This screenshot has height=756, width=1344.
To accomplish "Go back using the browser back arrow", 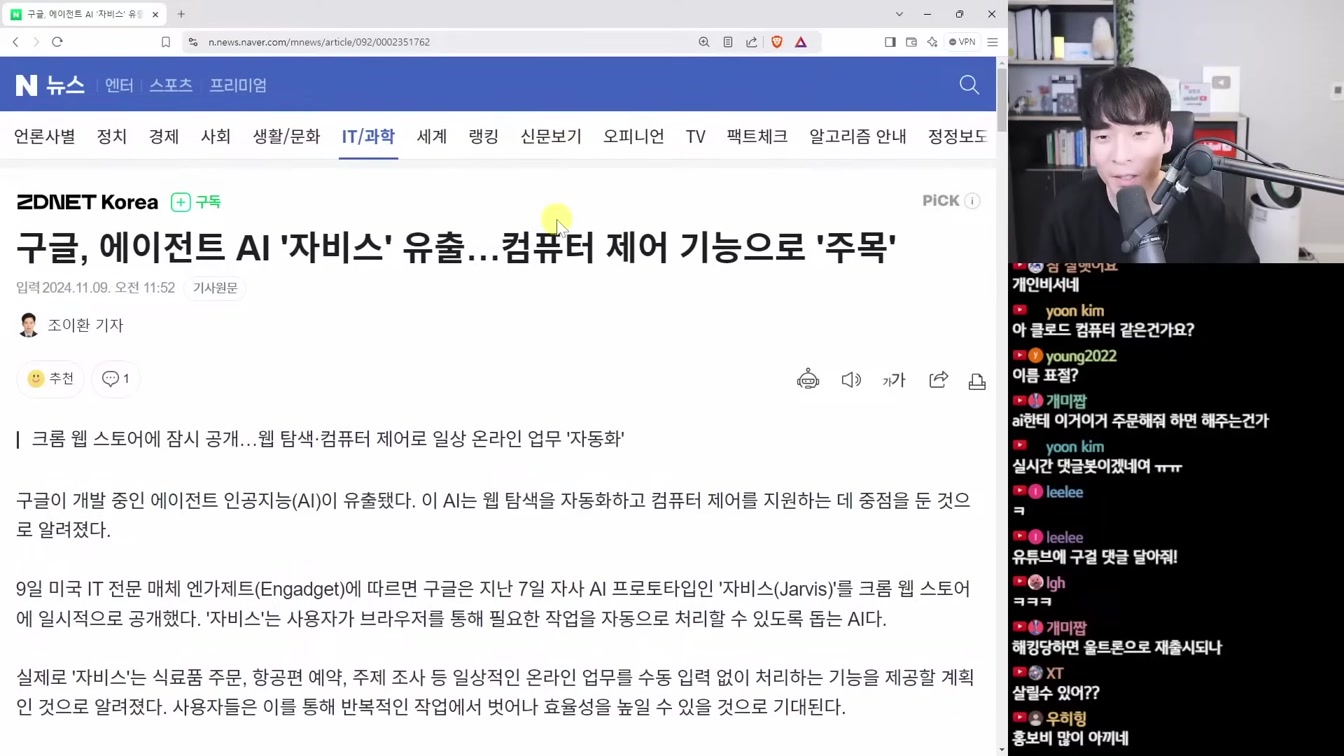I will 15,42.
